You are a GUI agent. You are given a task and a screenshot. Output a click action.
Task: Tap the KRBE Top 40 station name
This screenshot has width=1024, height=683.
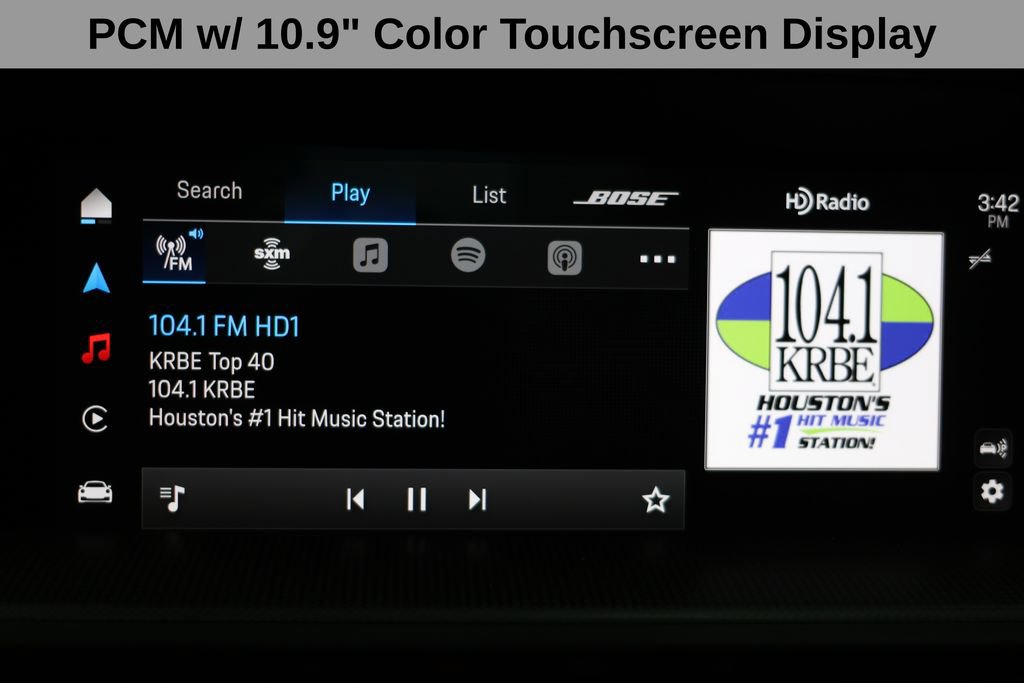212,362
